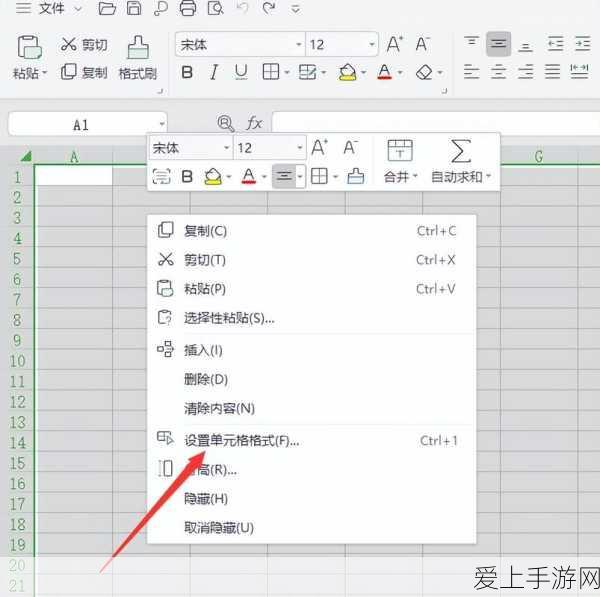
Task: Increase indent in ribbon
Action: coord(582,44)
